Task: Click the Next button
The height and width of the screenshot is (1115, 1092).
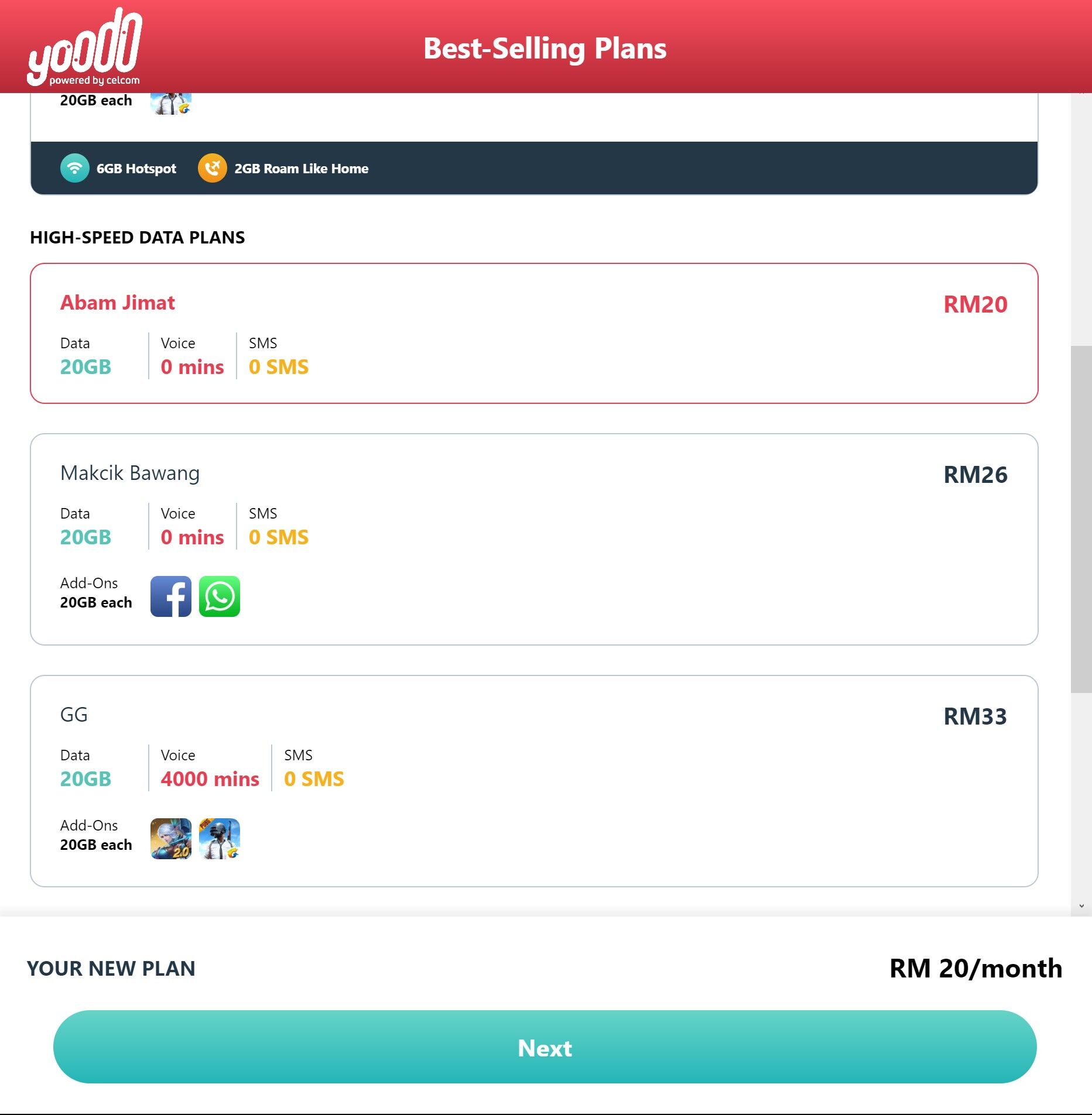Action: pyautogui.click(x=545, y=1047)
